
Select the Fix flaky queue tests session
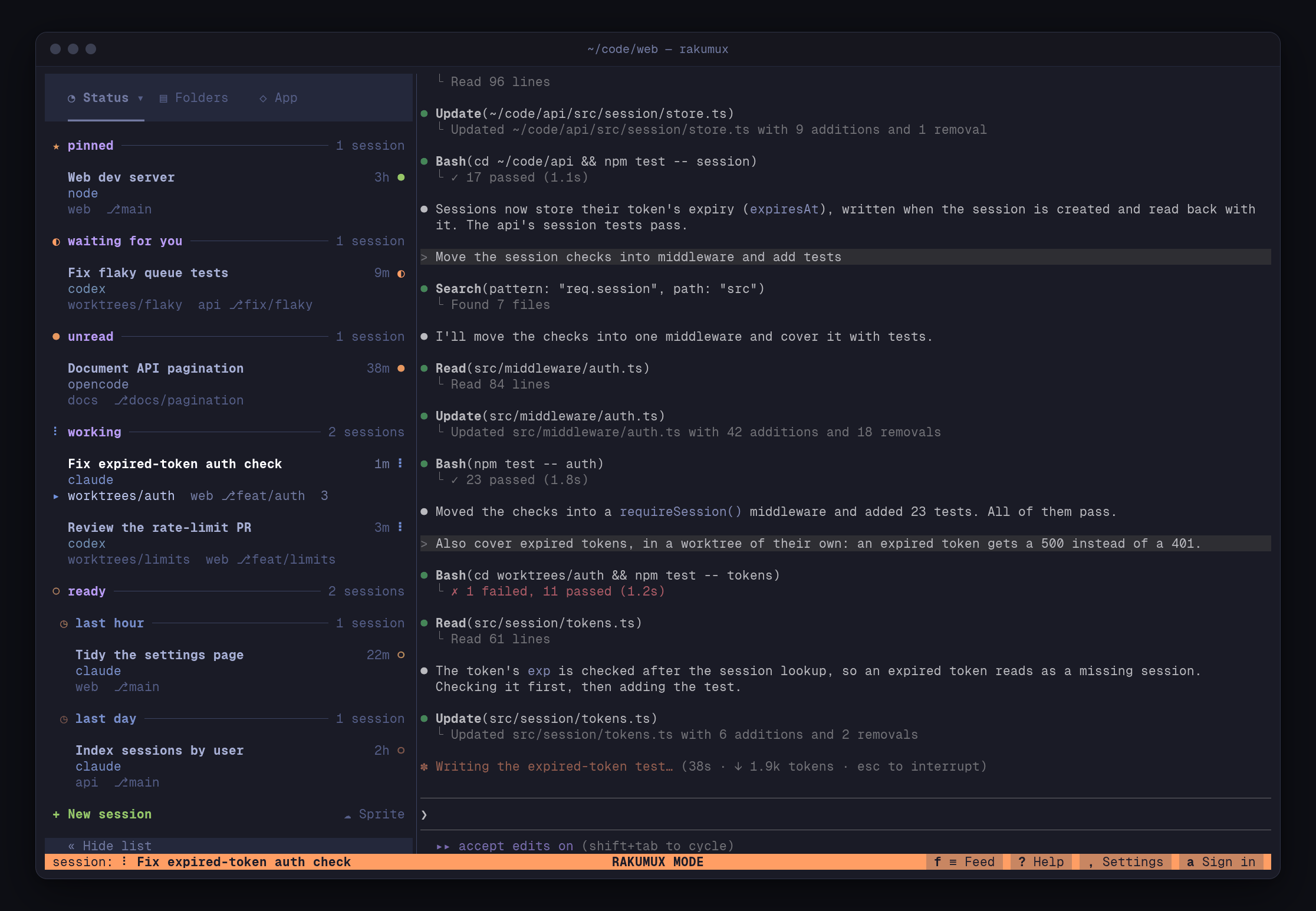pos(229,289)
